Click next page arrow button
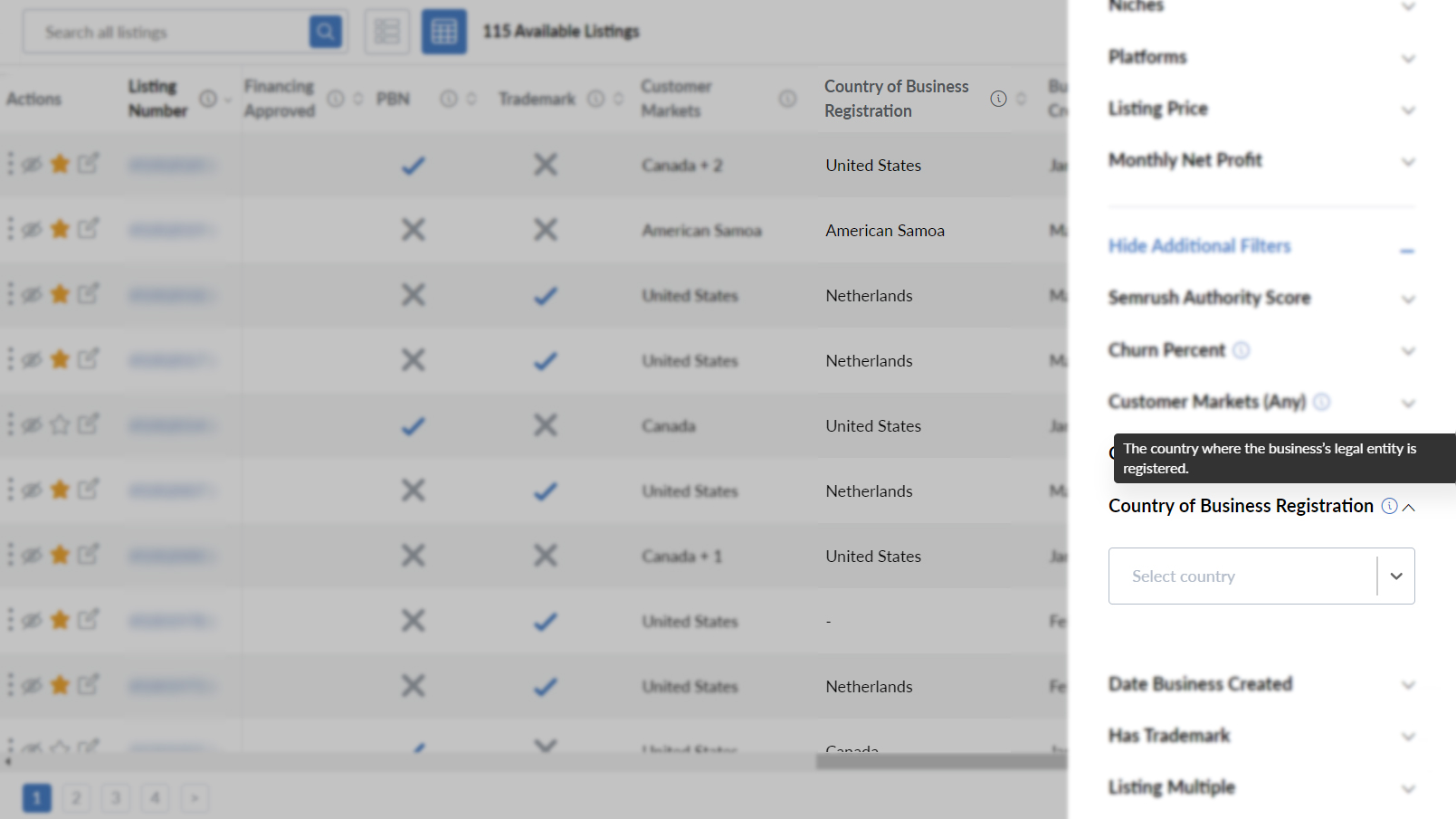This screenshot has height=819, width=1456. pyautogui.click(x=195, y=797)
